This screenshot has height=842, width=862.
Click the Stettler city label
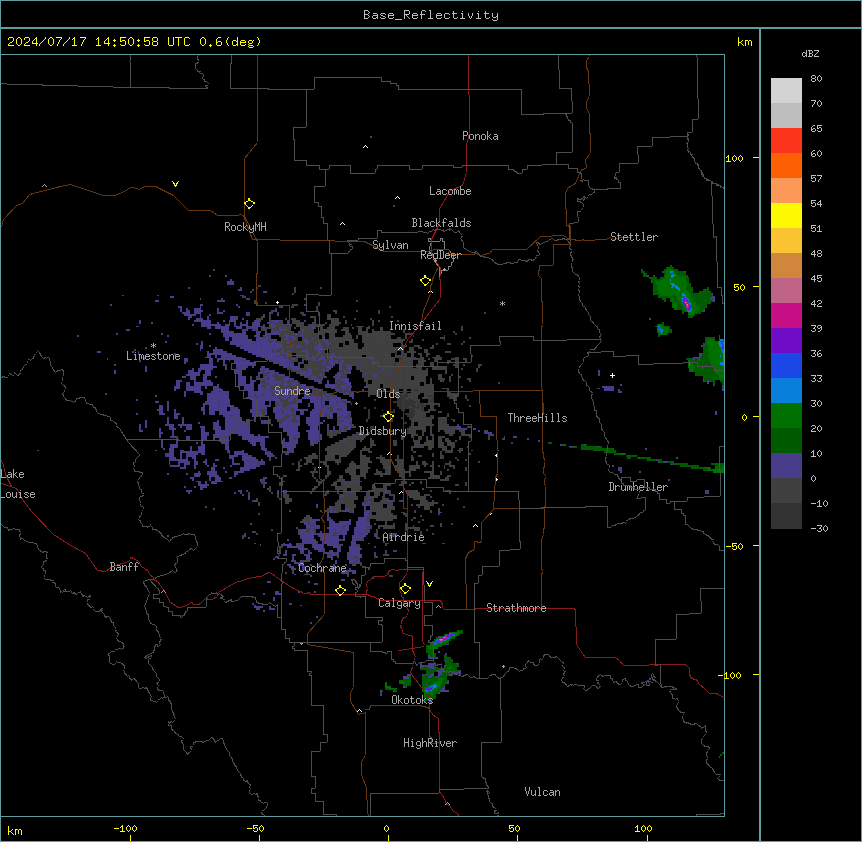[634, 237]
